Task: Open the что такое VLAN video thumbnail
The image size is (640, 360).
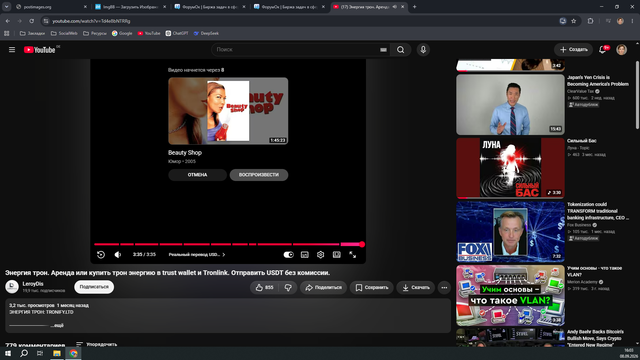Action: (x=510, y=296)
